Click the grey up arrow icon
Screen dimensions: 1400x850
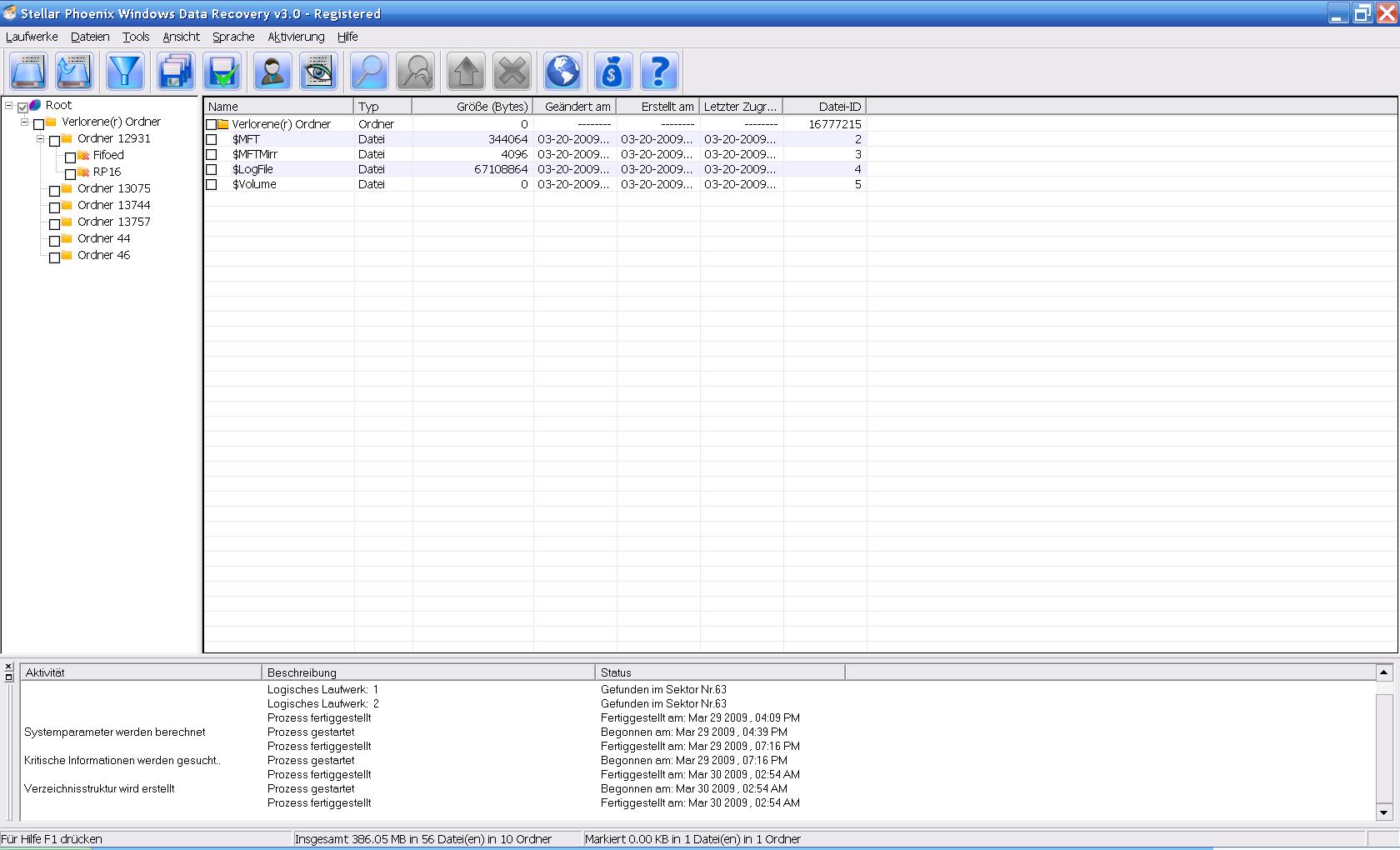(x=466, y=72)
